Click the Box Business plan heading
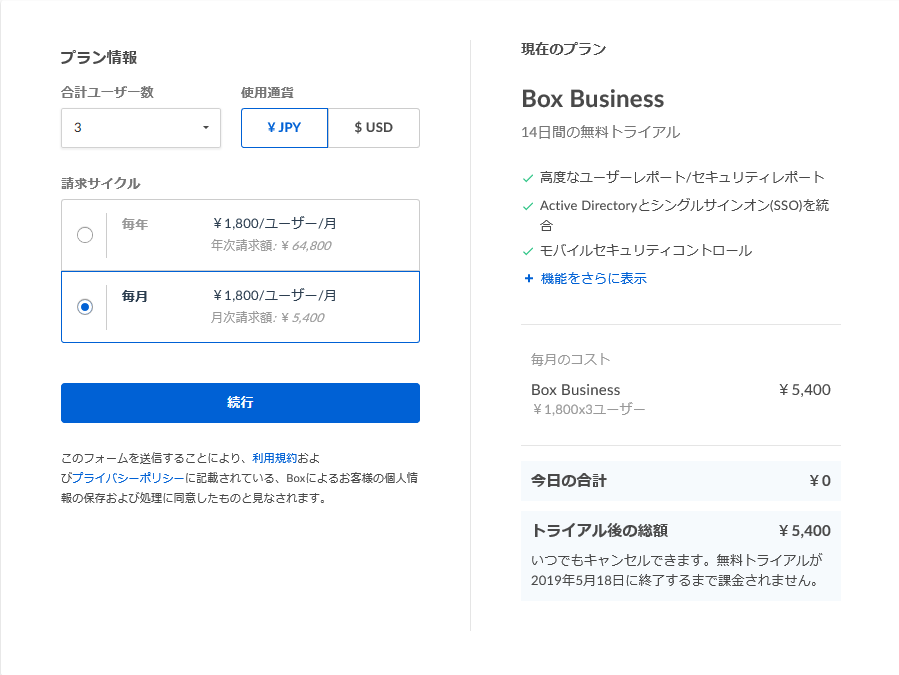Image resolution: width=899 pixels, height=675 pixels. click(x=592, y=99)
